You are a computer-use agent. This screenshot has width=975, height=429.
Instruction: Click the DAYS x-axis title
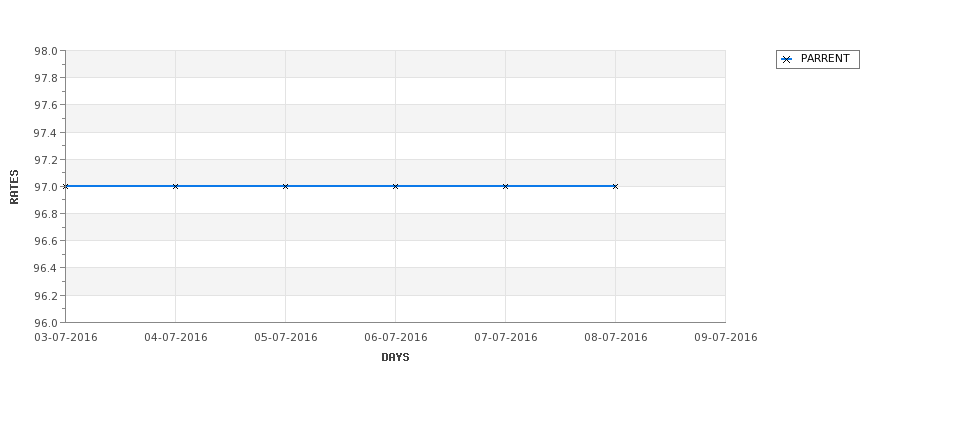click(x=395, y=358)
